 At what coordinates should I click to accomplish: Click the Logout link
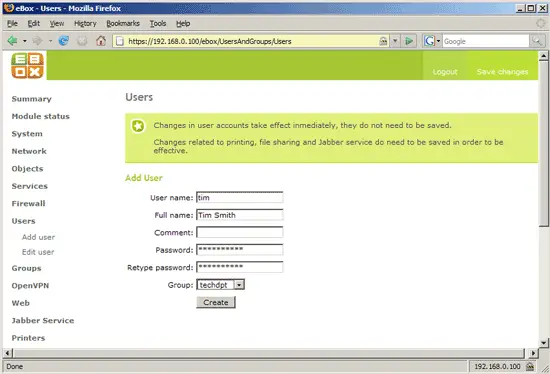pos(445,72)
